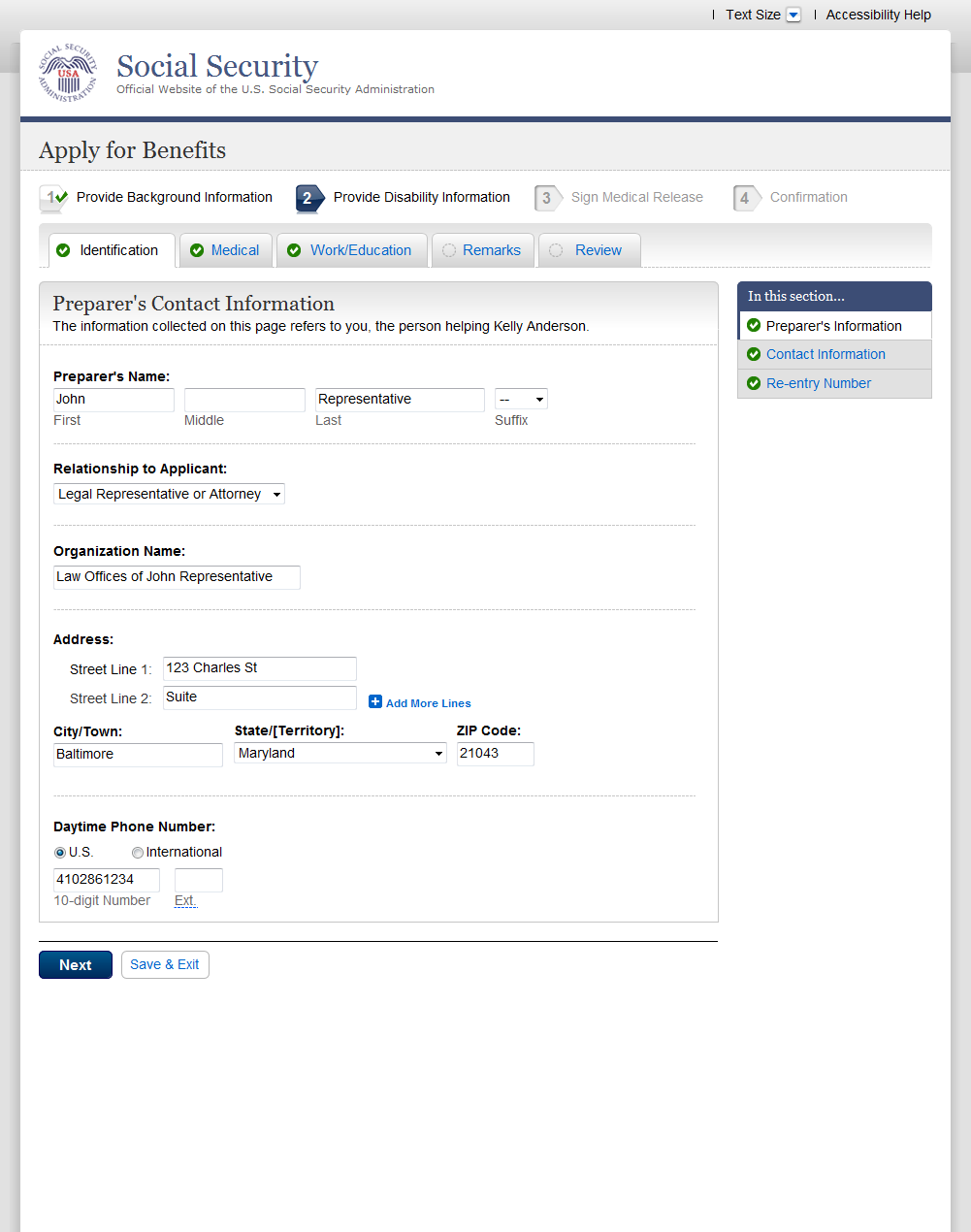This screenshot has width=971, height=1232.
Task: Click the step 3 Sign Medical Release icon
Action: coord(547,198)
